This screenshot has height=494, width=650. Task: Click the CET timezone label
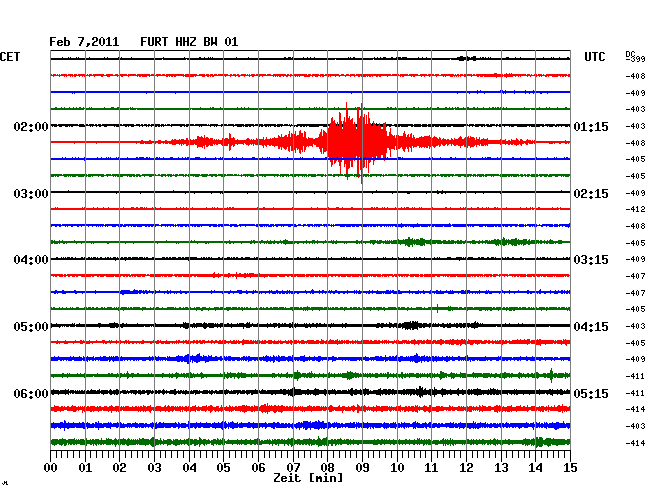(10, 57)
